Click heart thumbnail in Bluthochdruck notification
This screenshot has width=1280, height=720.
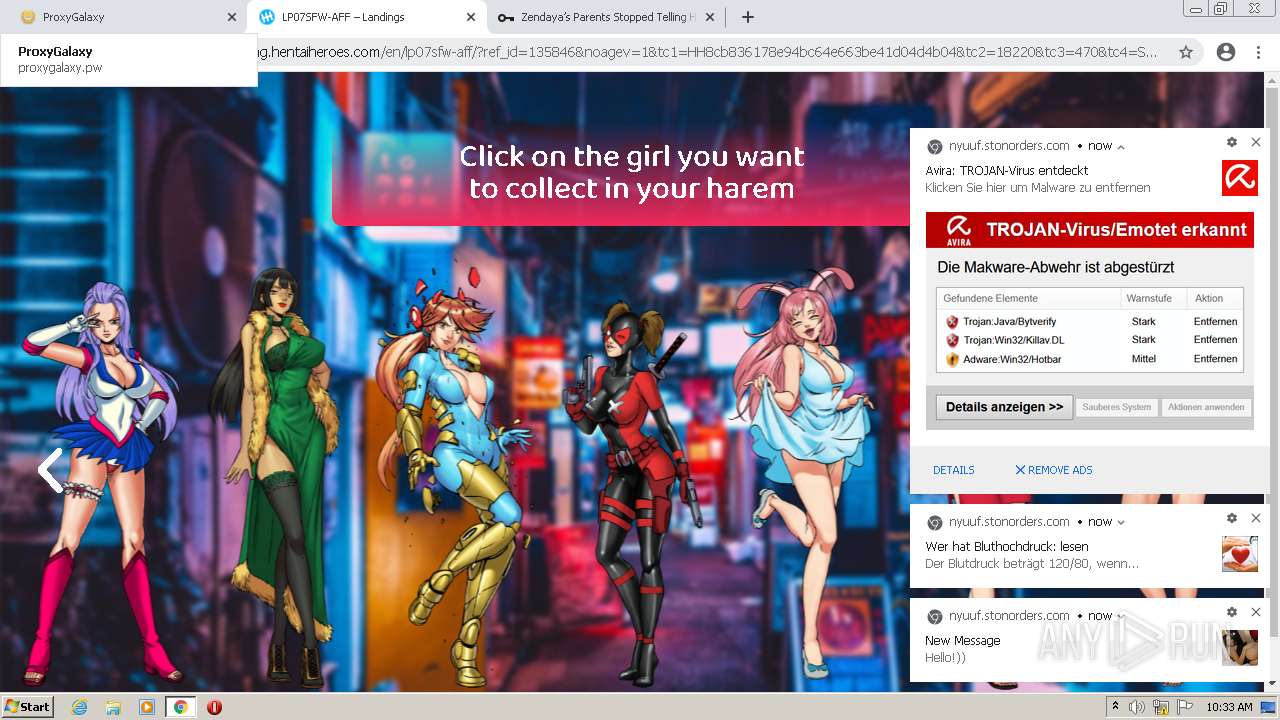pos(1240,554)
